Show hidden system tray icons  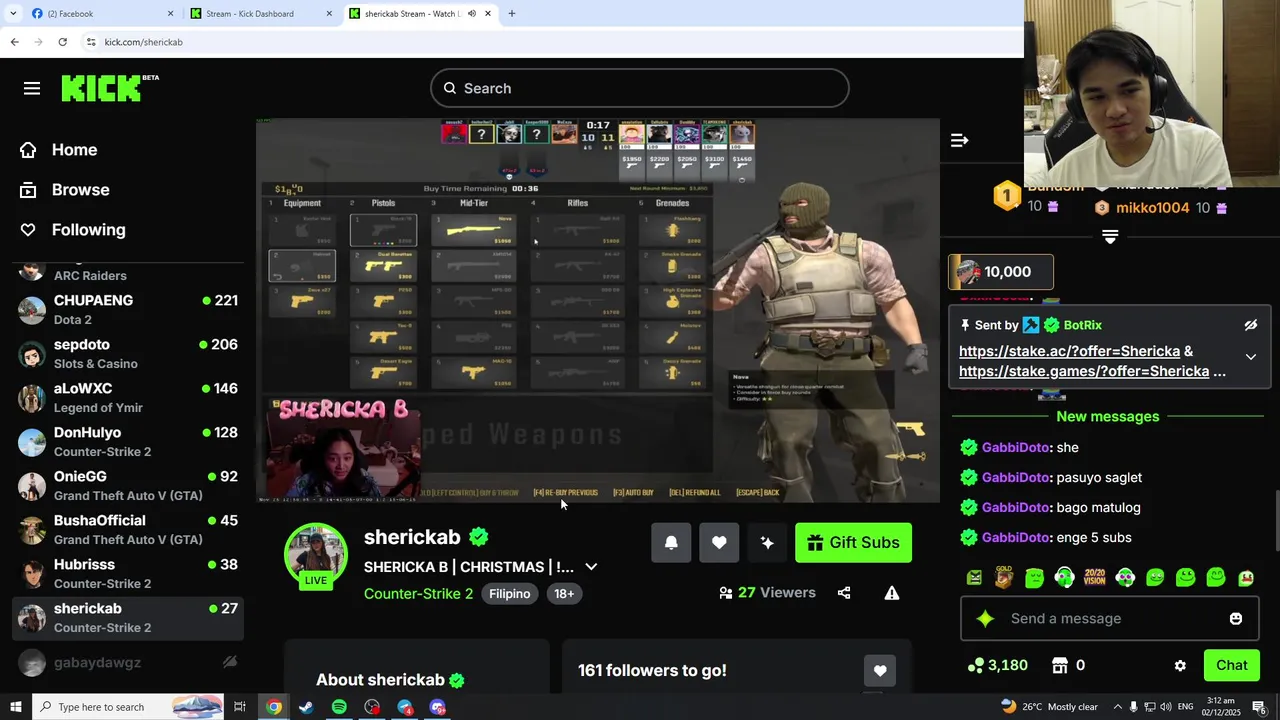pos(1118,707)
